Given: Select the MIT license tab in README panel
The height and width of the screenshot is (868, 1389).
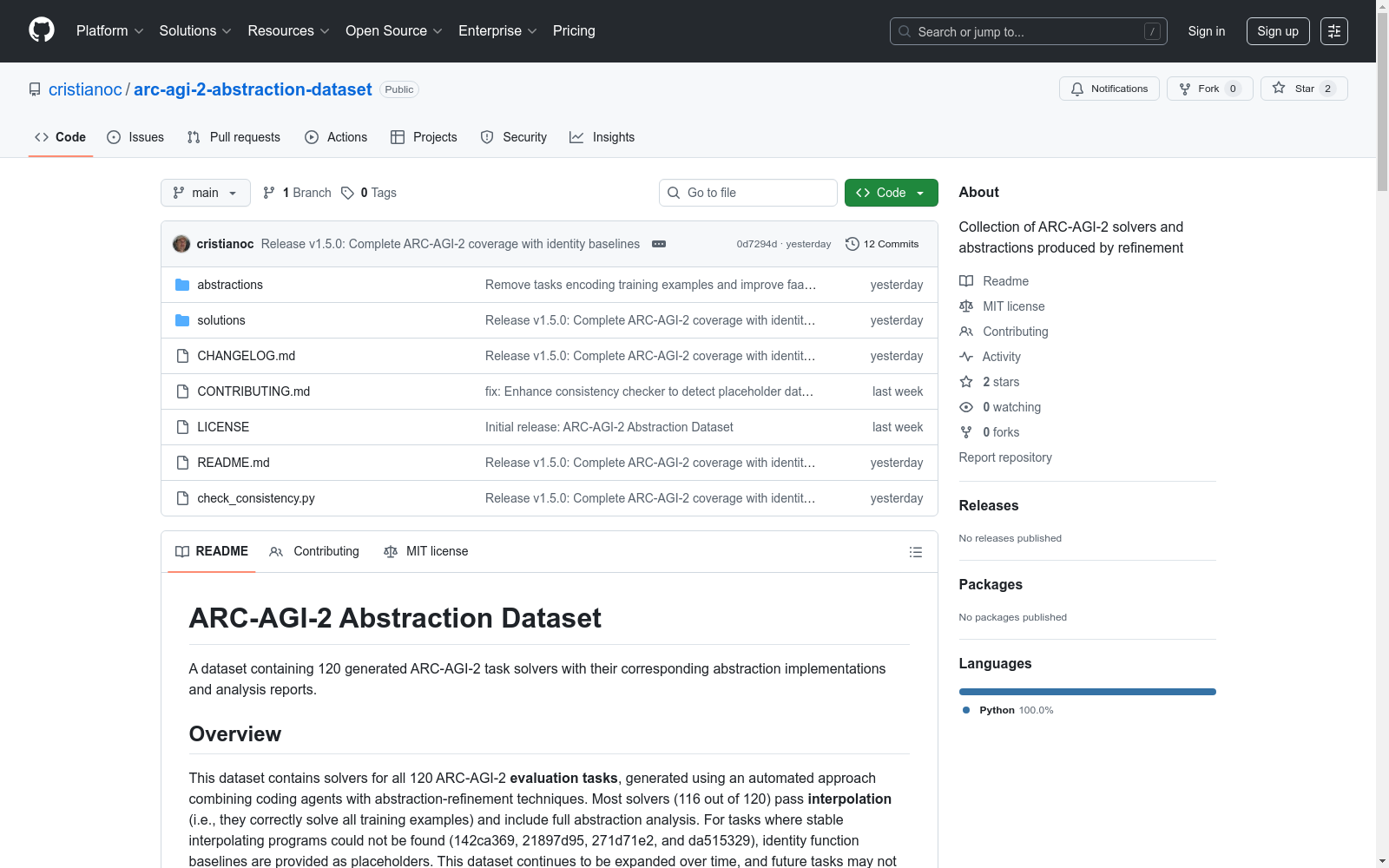Looking at the screenshot, I should (426, 551).
